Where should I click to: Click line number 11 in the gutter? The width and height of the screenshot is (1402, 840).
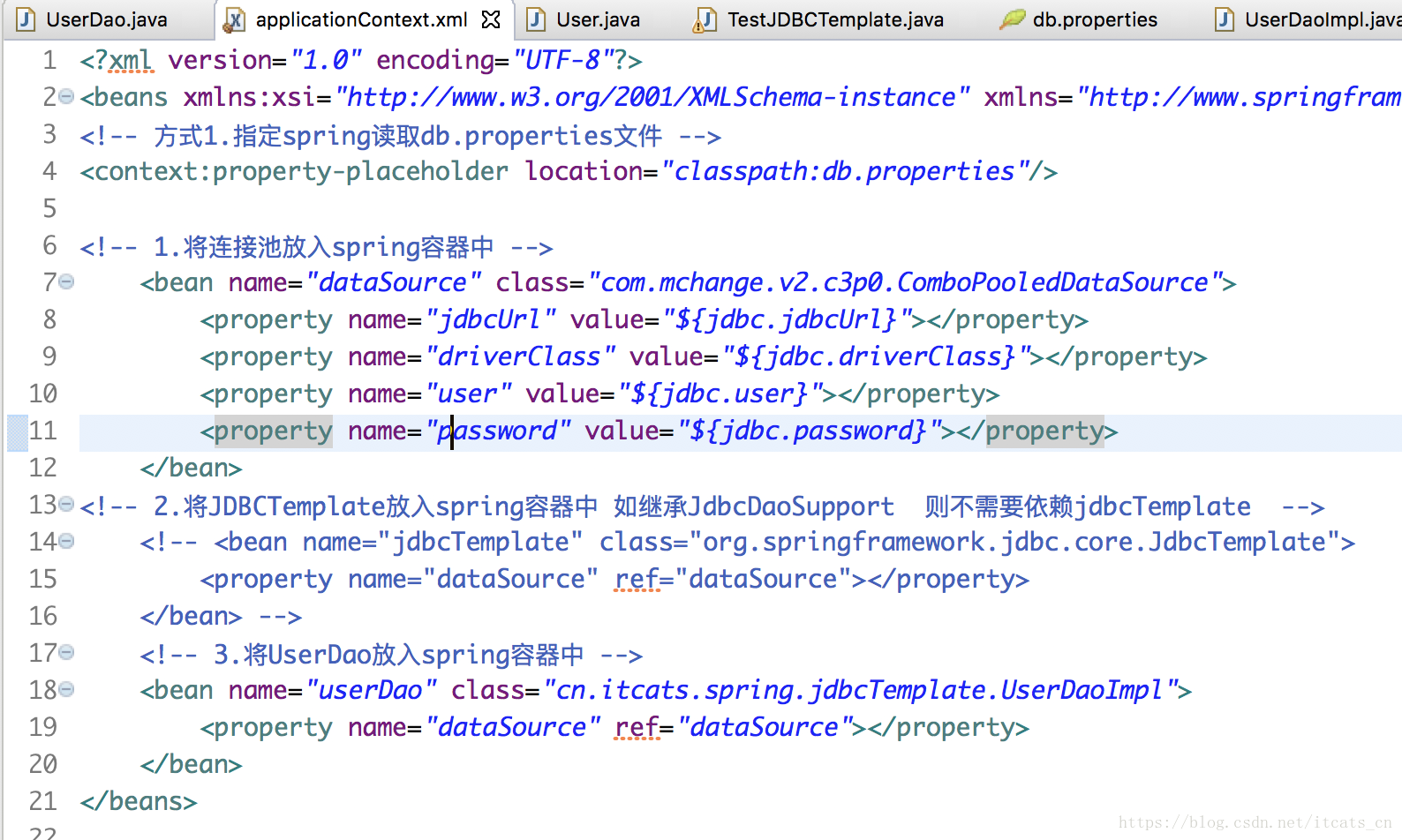click(42, 431)
